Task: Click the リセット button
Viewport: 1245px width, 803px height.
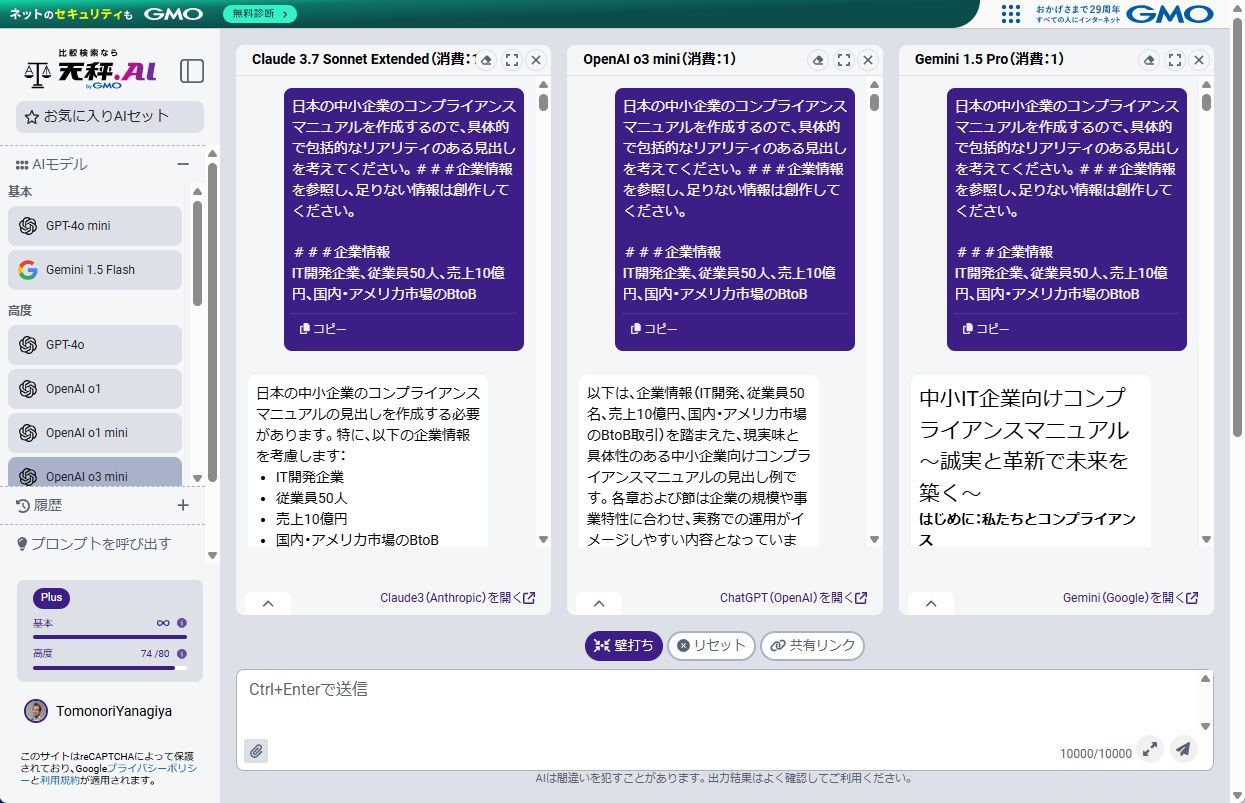Action: pos(711,646)
